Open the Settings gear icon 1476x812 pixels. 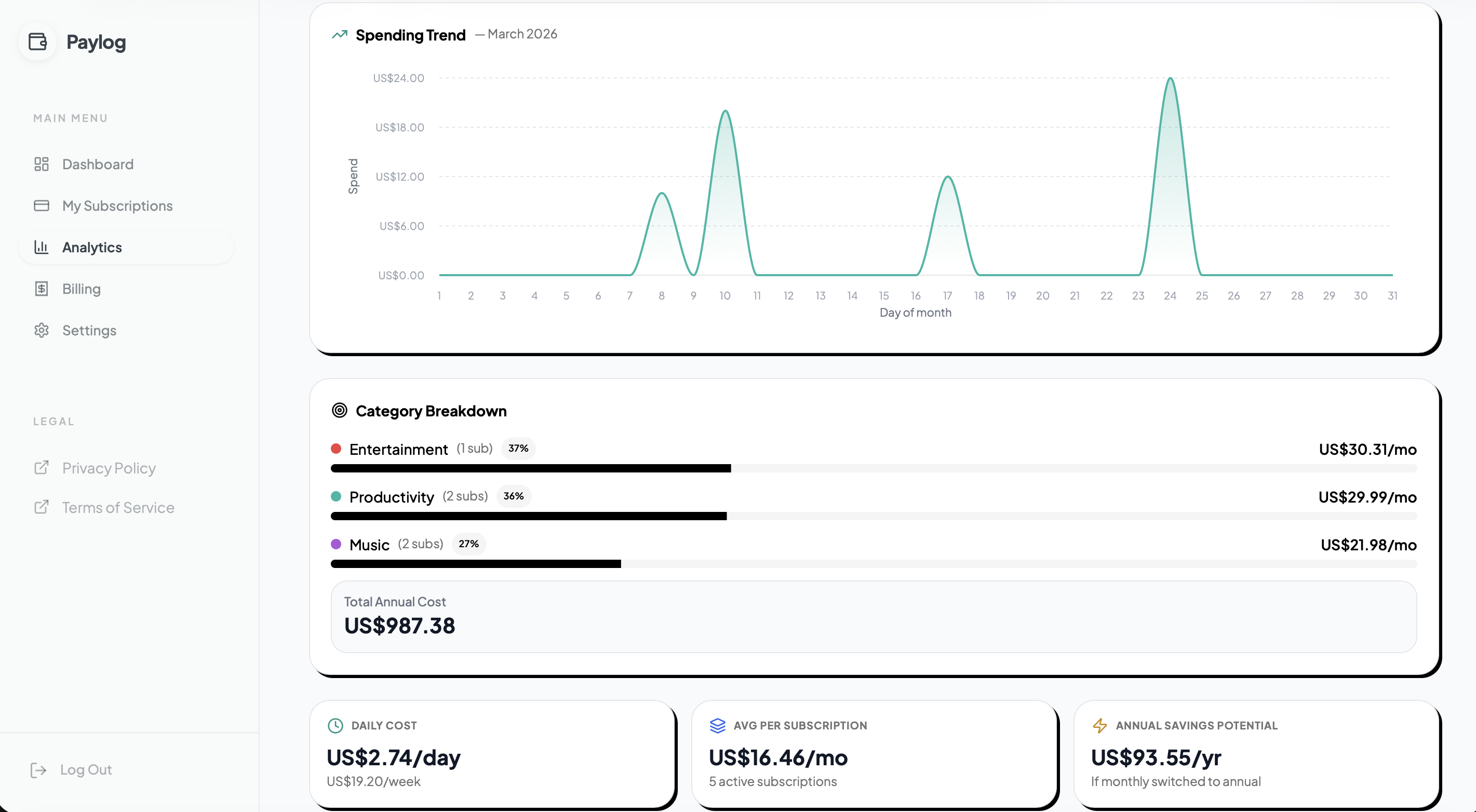pyautogui.click(x=41, y=330)
